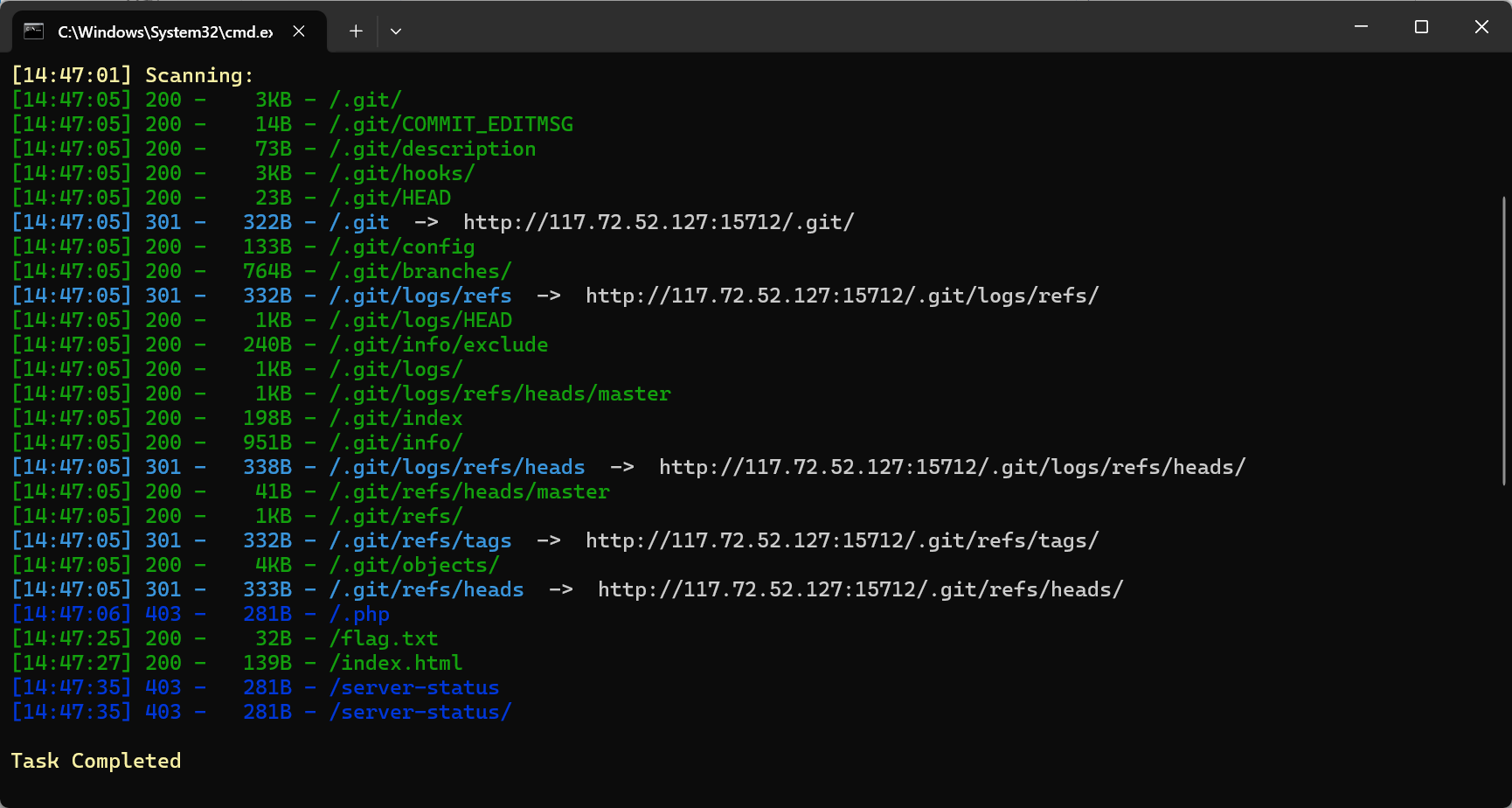Click the 240B size value

click(267, 345)
